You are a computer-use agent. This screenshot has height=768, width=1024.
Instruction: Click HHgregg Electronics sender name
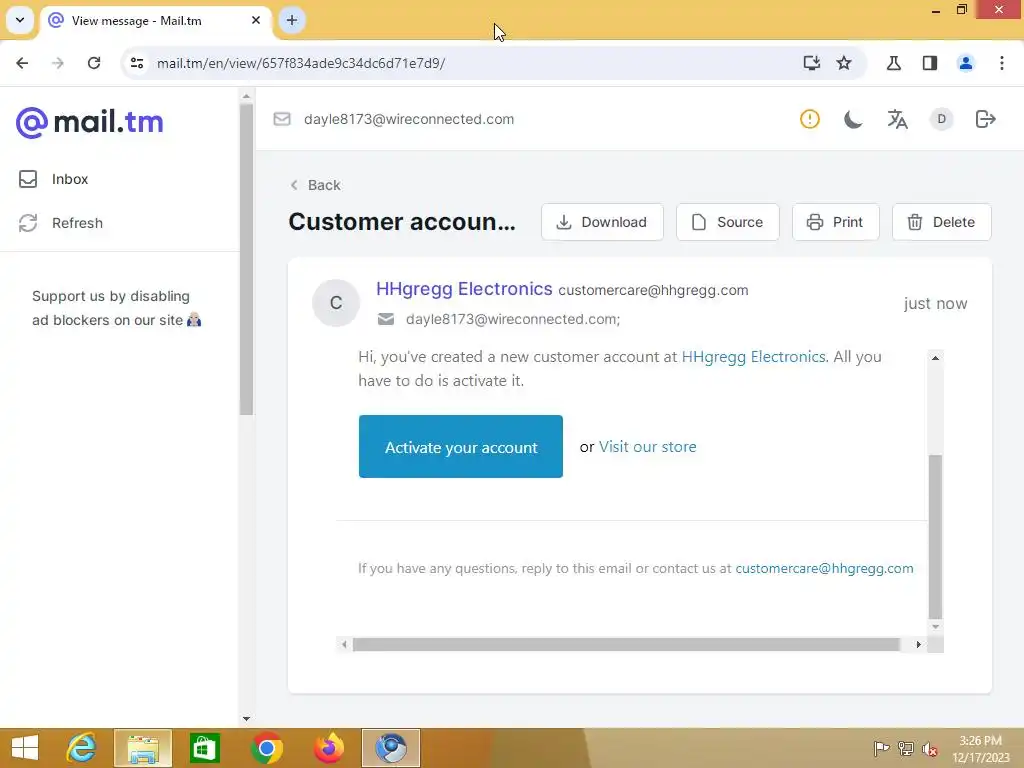coord(464,289)
